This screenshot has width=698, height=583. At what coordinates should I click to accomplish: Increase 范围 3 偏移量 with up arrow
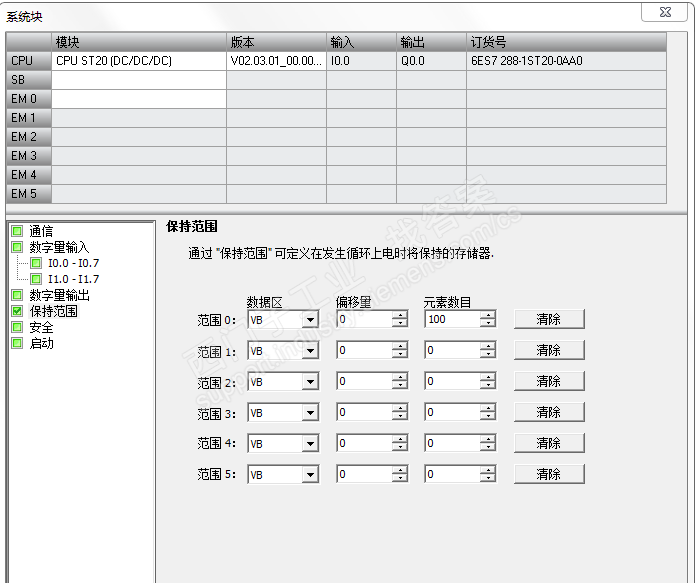pos(400,409)
